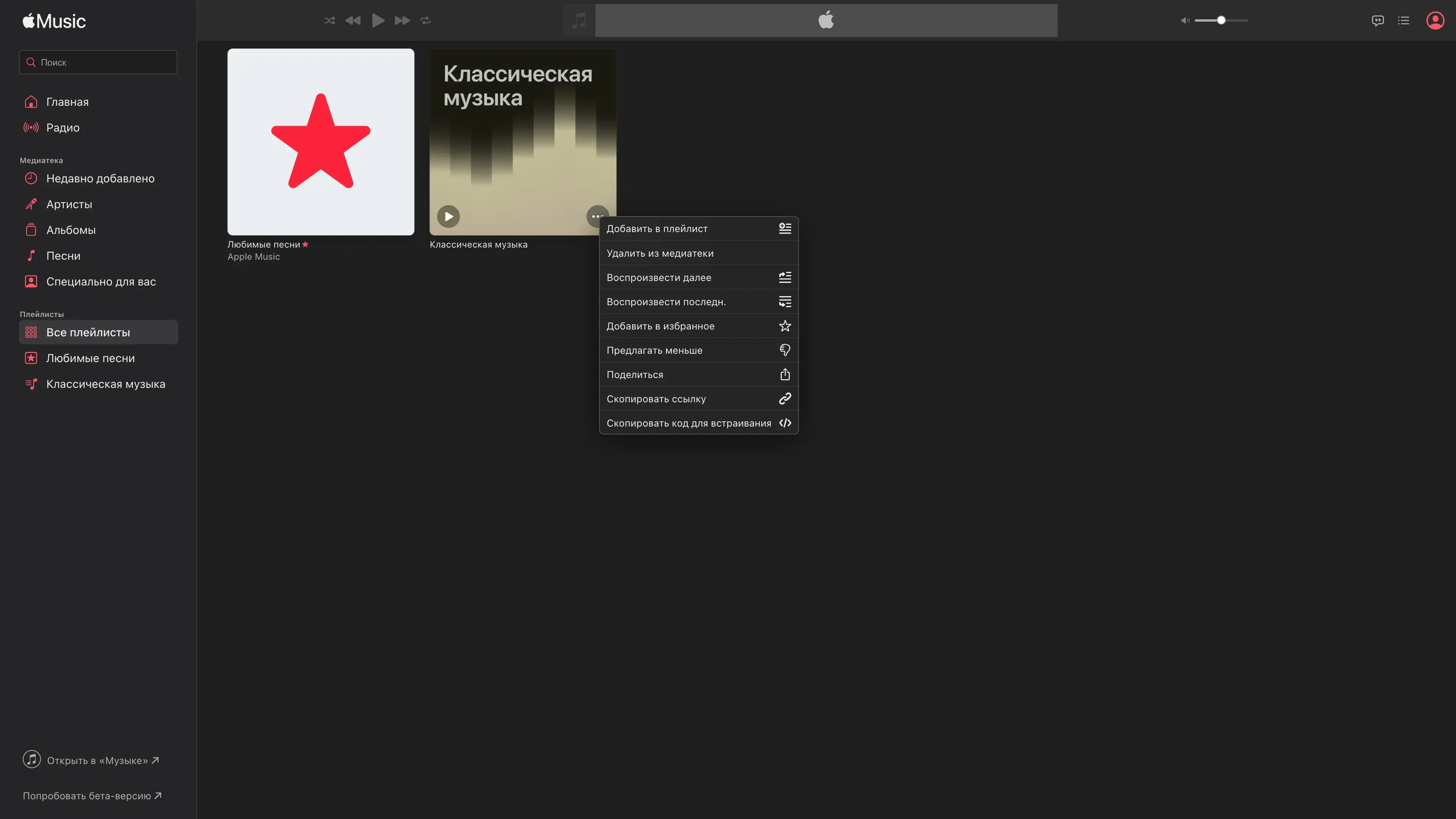Toggle repeat playback mode

click(425, 21)
